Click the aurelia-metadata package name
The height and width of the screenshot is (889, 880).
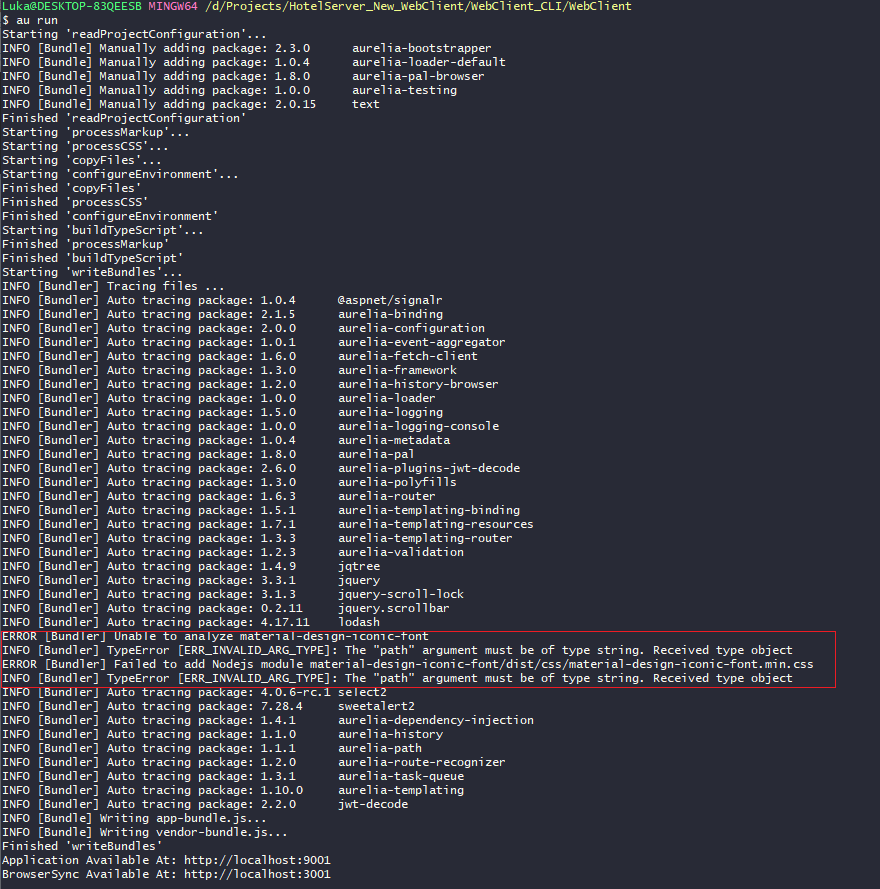coord(394,441)
